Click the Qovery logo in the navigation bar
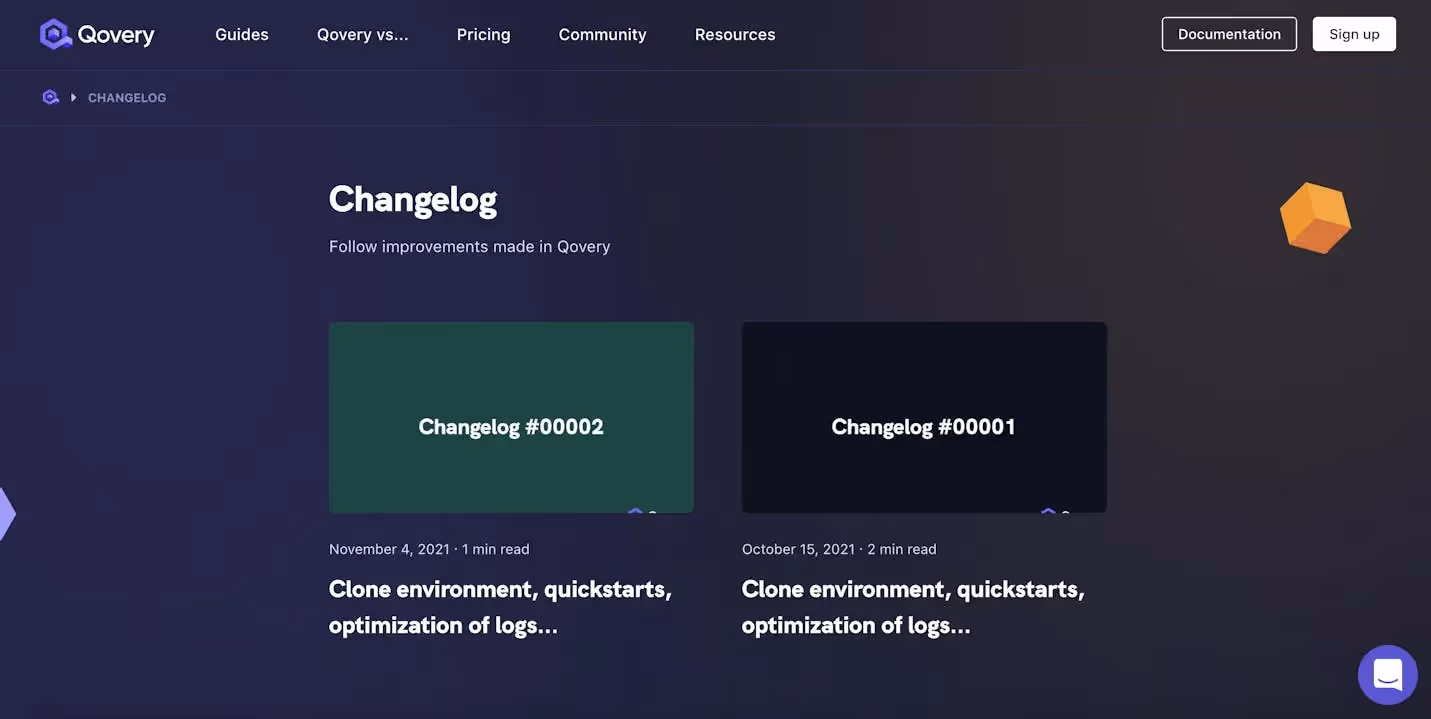 tap(96, 32)
